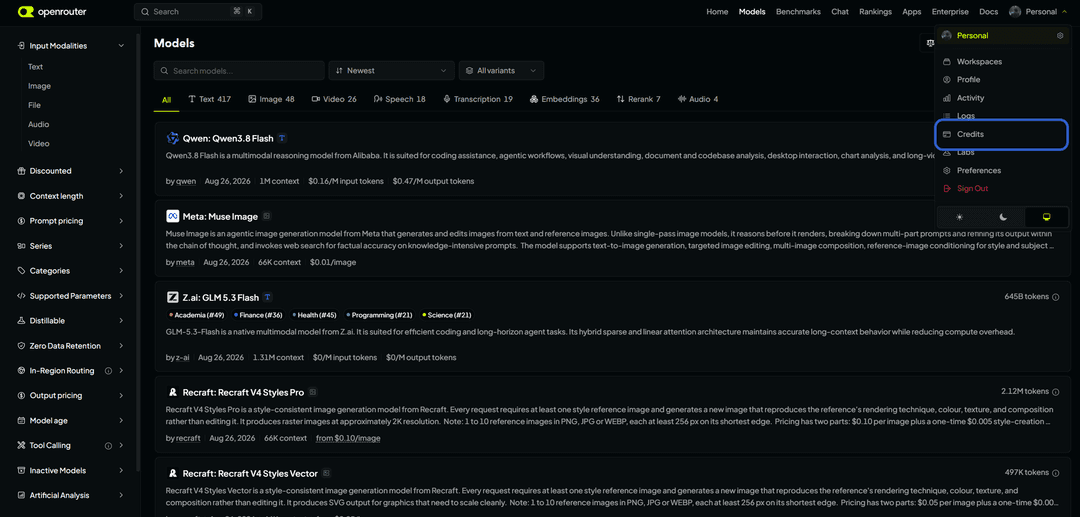Screen dimensions: 1080x517
Task: Open Rankings in the top navigation
Action: pyautogui.click(x=875, y=12)
